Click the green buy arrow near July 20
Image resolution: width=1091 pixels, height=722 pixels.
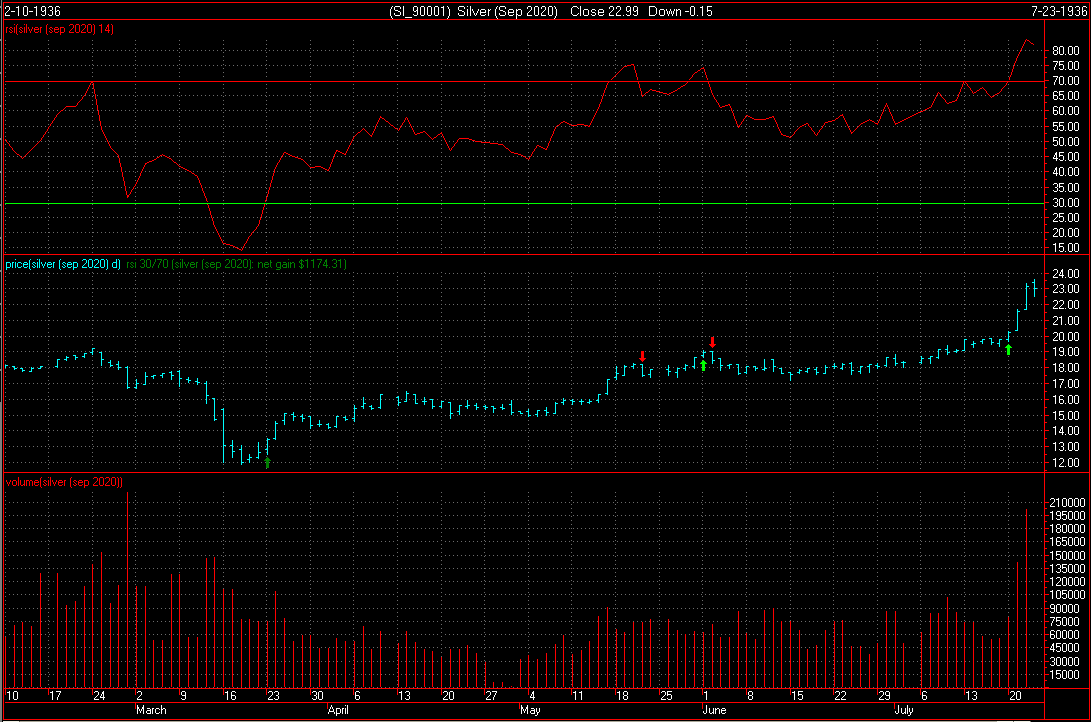point(1008,349)
